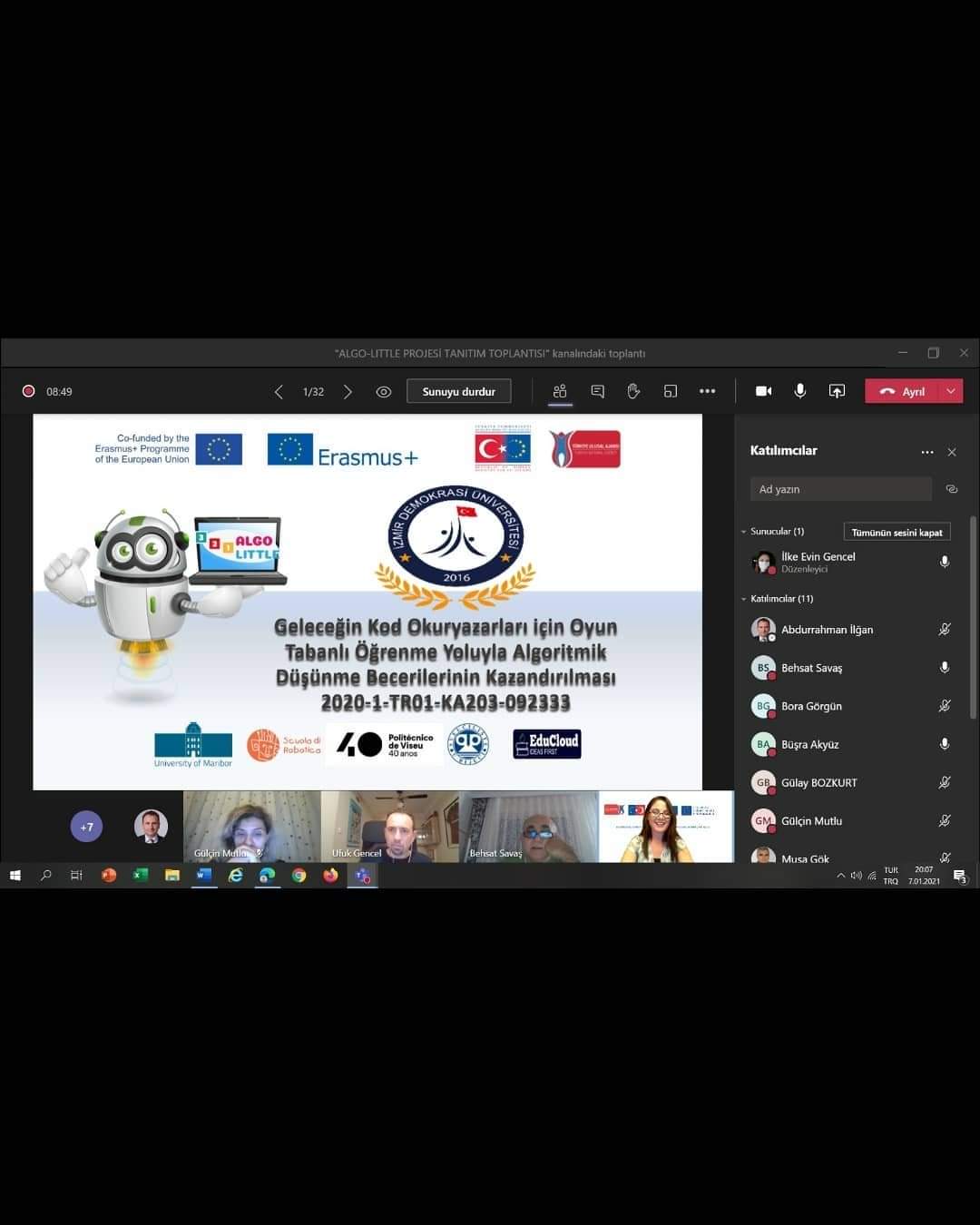Show the +7 additional participants
Image resolution: width=980 pixels, height=1225 pixels.
pyautogui.click(x=86, y=827)
